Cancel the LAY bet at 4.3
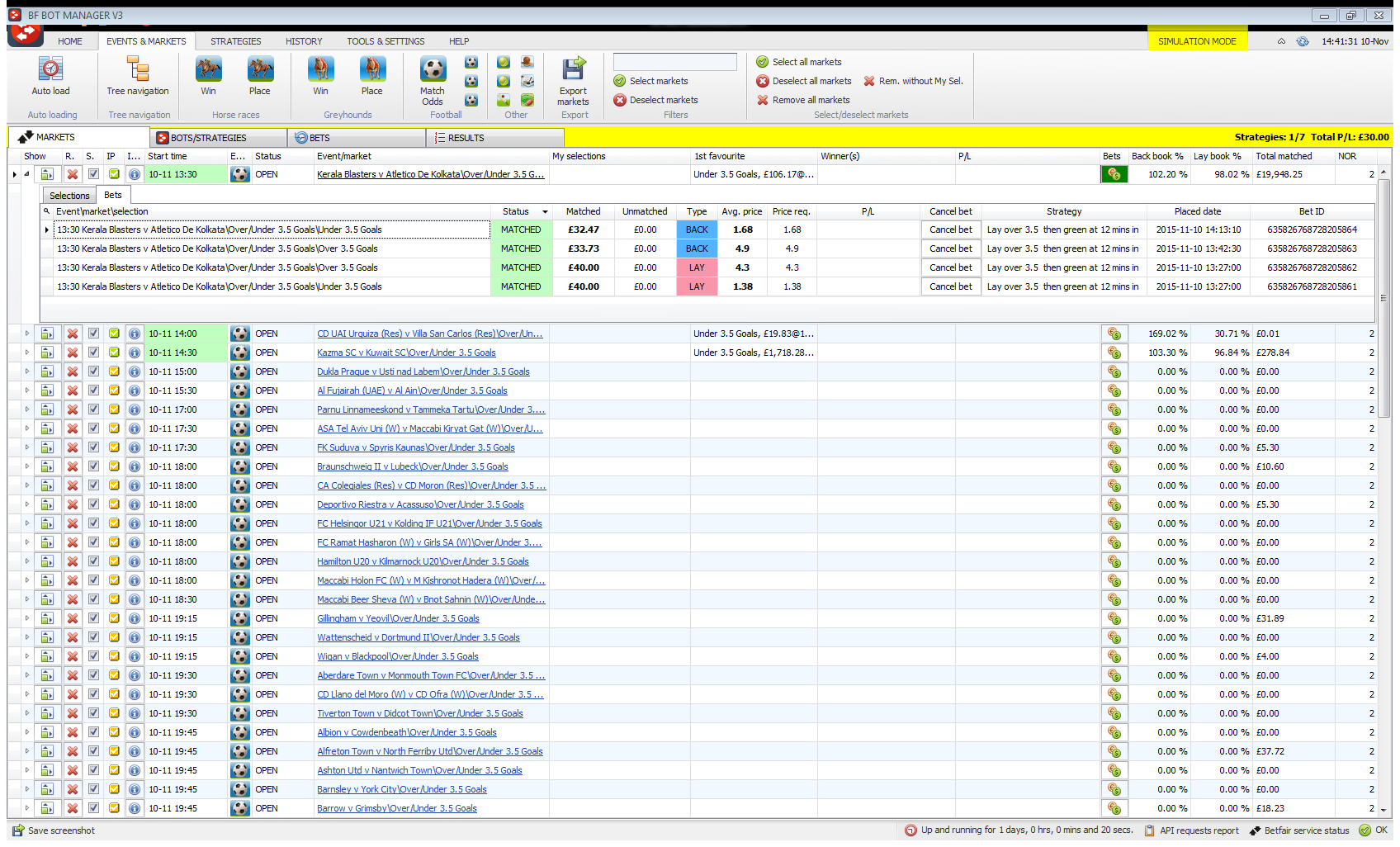The image size is (1400, 847). (x=950, y=267)
